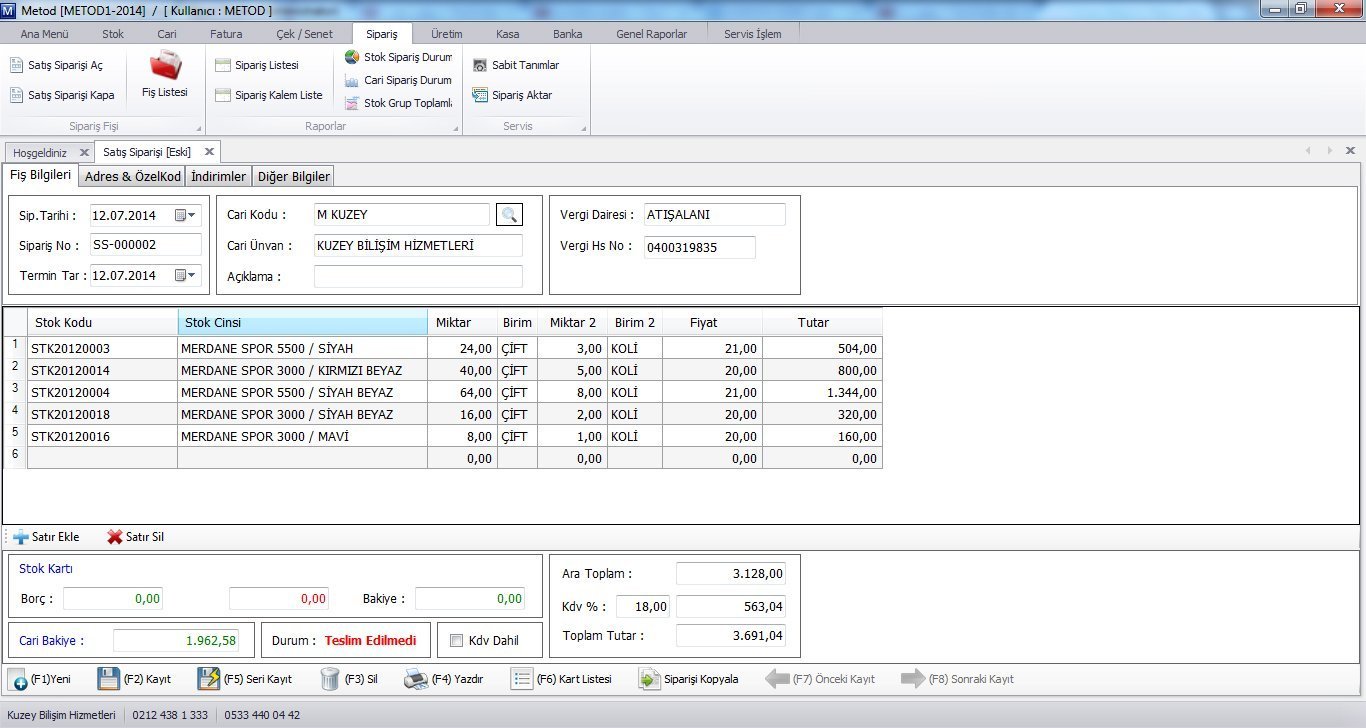Viewport: 1366px width, 728px height.
Task: Toggle the Kdv Dahil checkbox
Action: (457, 641)
